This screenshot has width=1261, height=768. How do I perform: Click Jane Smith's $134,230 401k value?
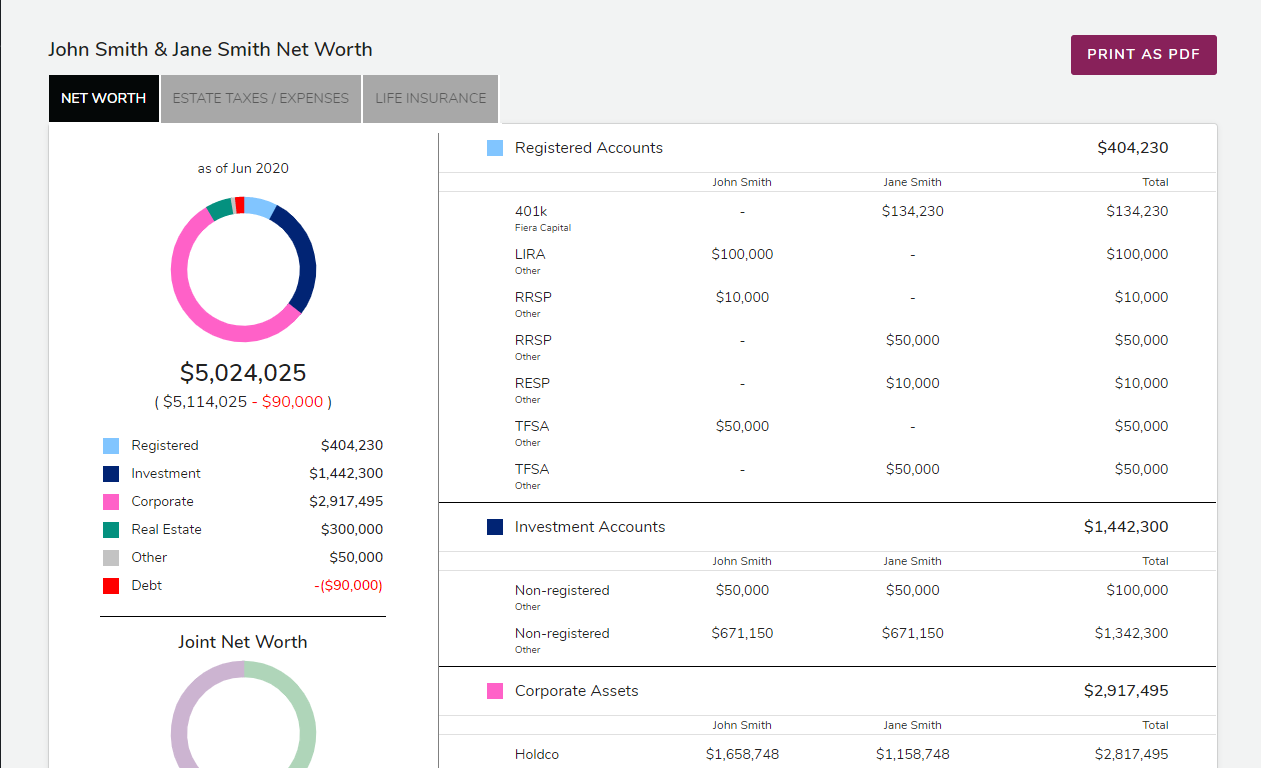tap(912, 211)
